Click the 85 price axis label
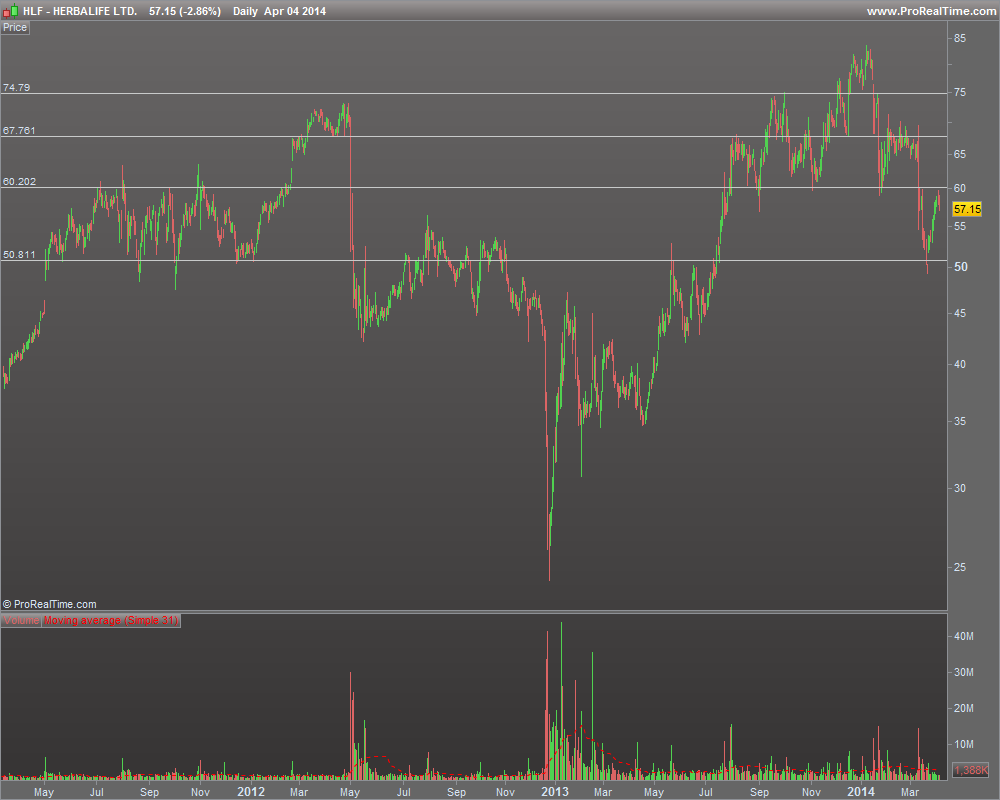The height and width of the screenshot is (800, 1000). pyautogui.click(x=960, y=38)
